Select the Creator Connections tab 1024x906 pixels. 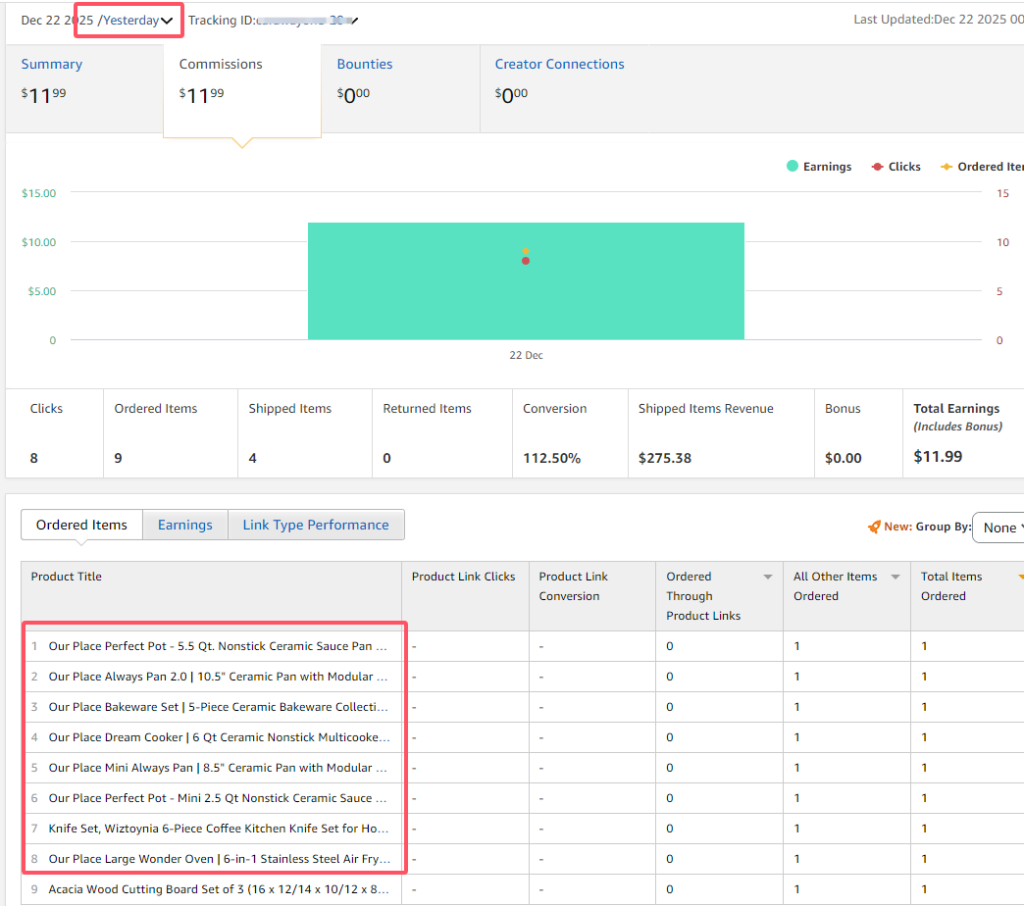coord(559,64)
